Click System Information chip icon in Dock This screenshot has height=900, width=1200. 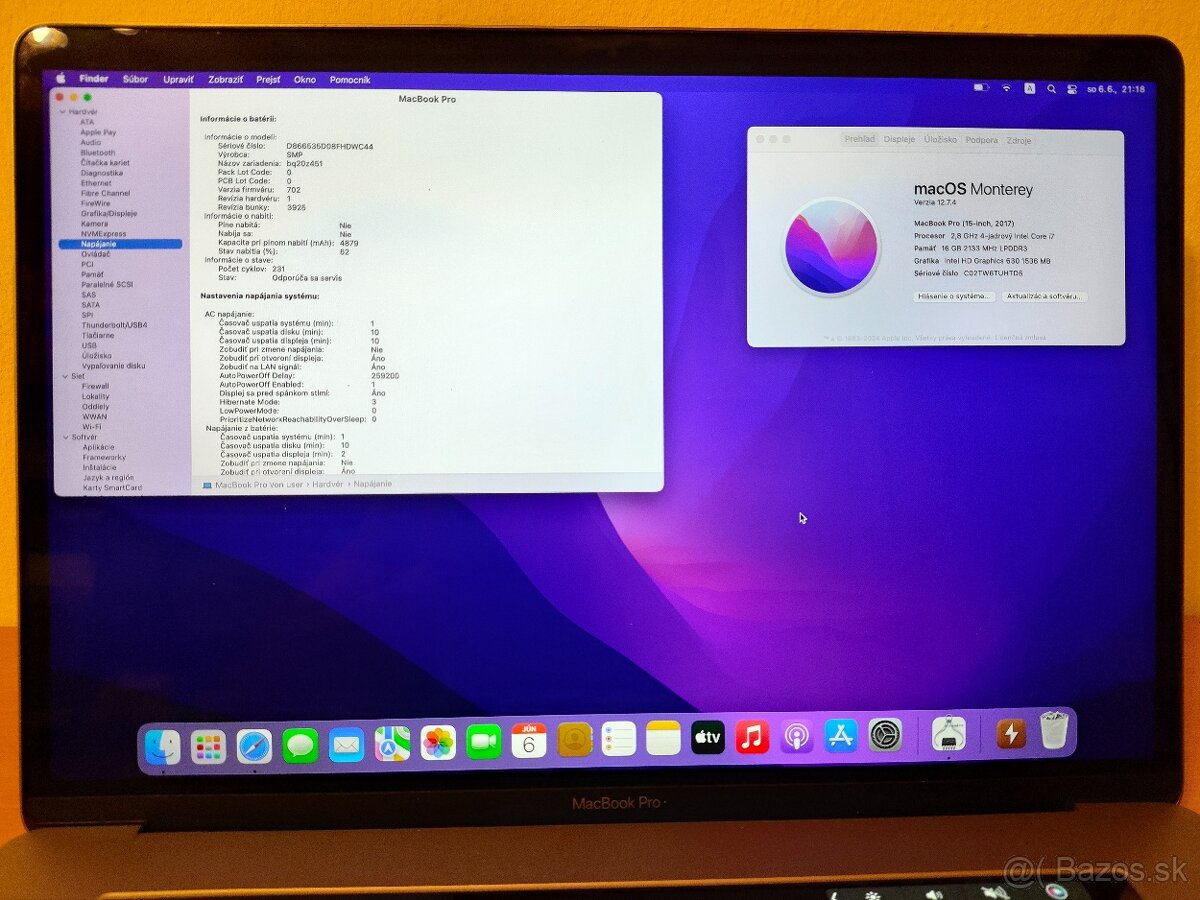pyautogui.click(x=948, y=734)
